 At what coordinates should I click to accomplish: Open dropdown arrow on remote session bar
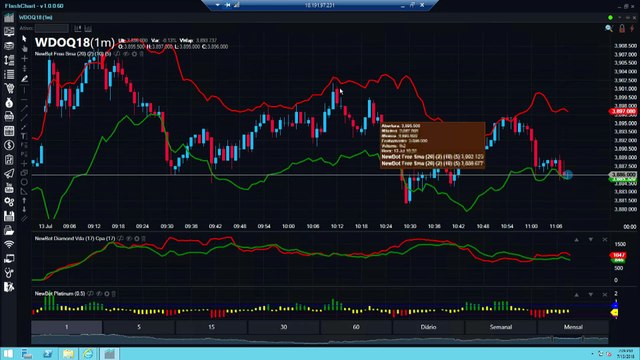coord(218,5)
